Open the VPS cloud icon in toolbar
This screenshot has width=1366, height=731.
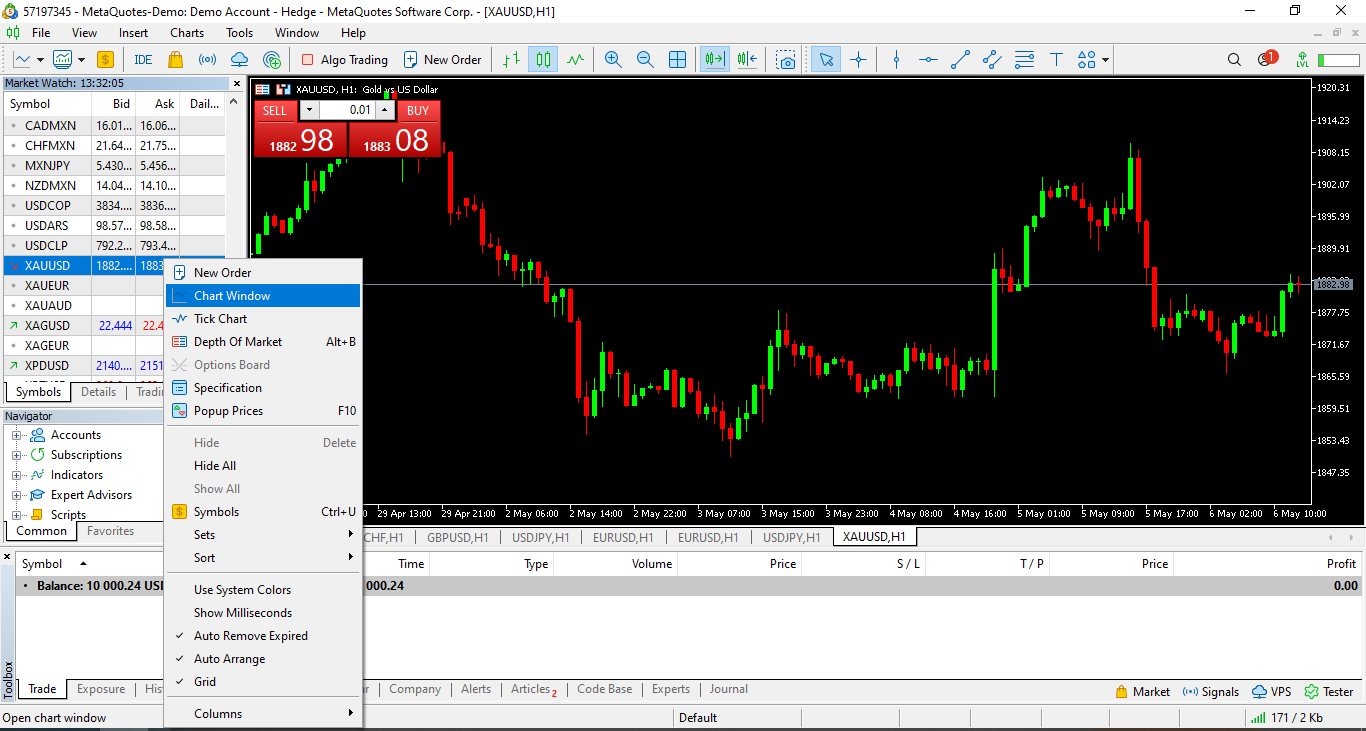(240, 59)
